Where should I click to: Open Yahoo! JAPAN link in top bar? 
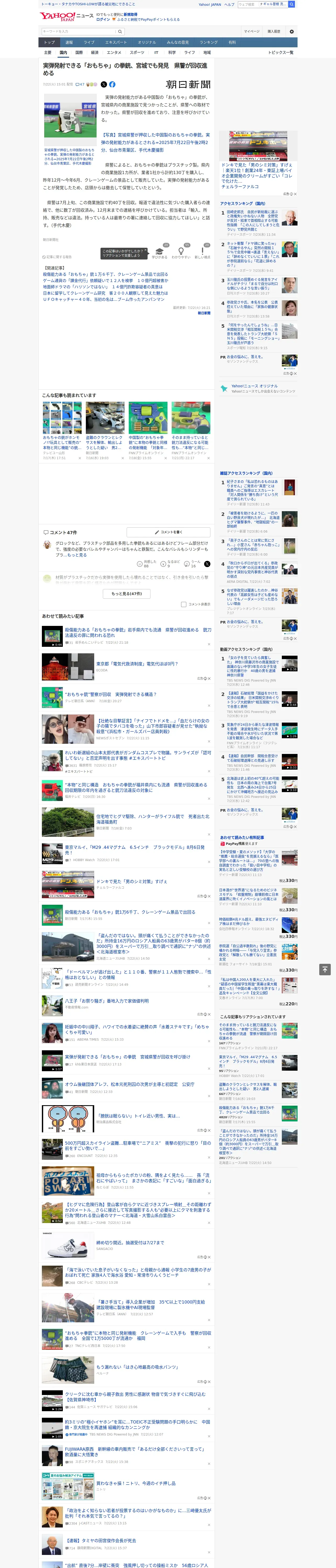click(x=210, y=4)
